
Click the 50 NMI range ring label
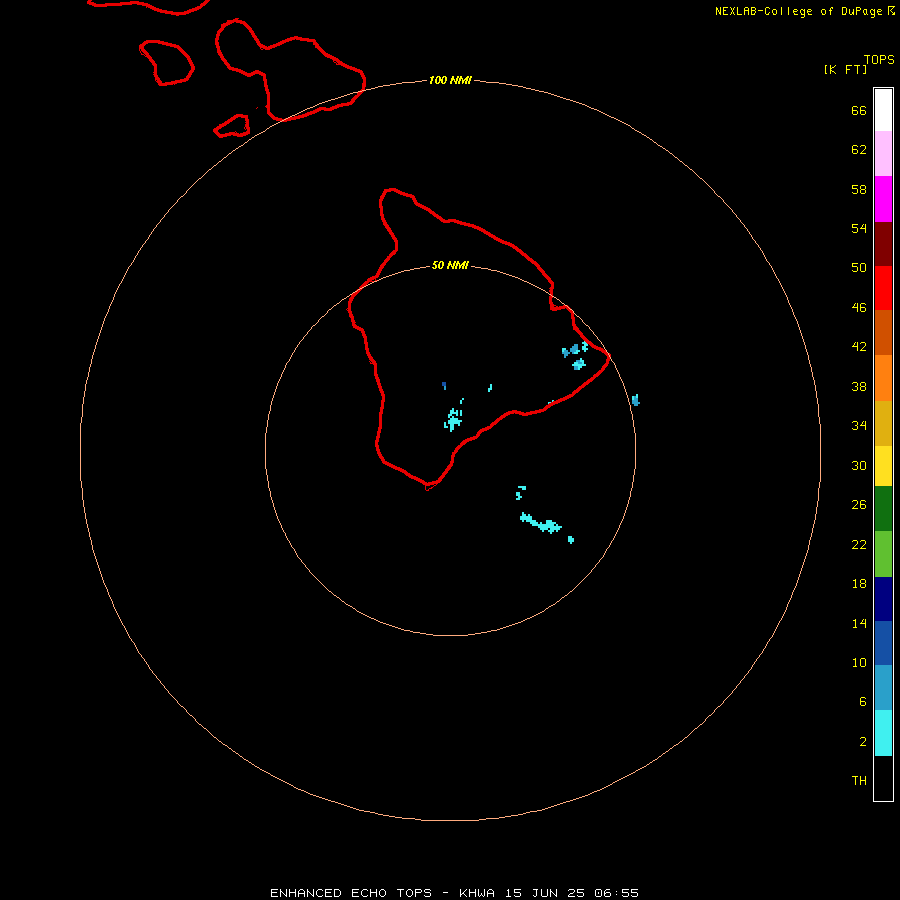pyautogui.click(x=450, y=265)
